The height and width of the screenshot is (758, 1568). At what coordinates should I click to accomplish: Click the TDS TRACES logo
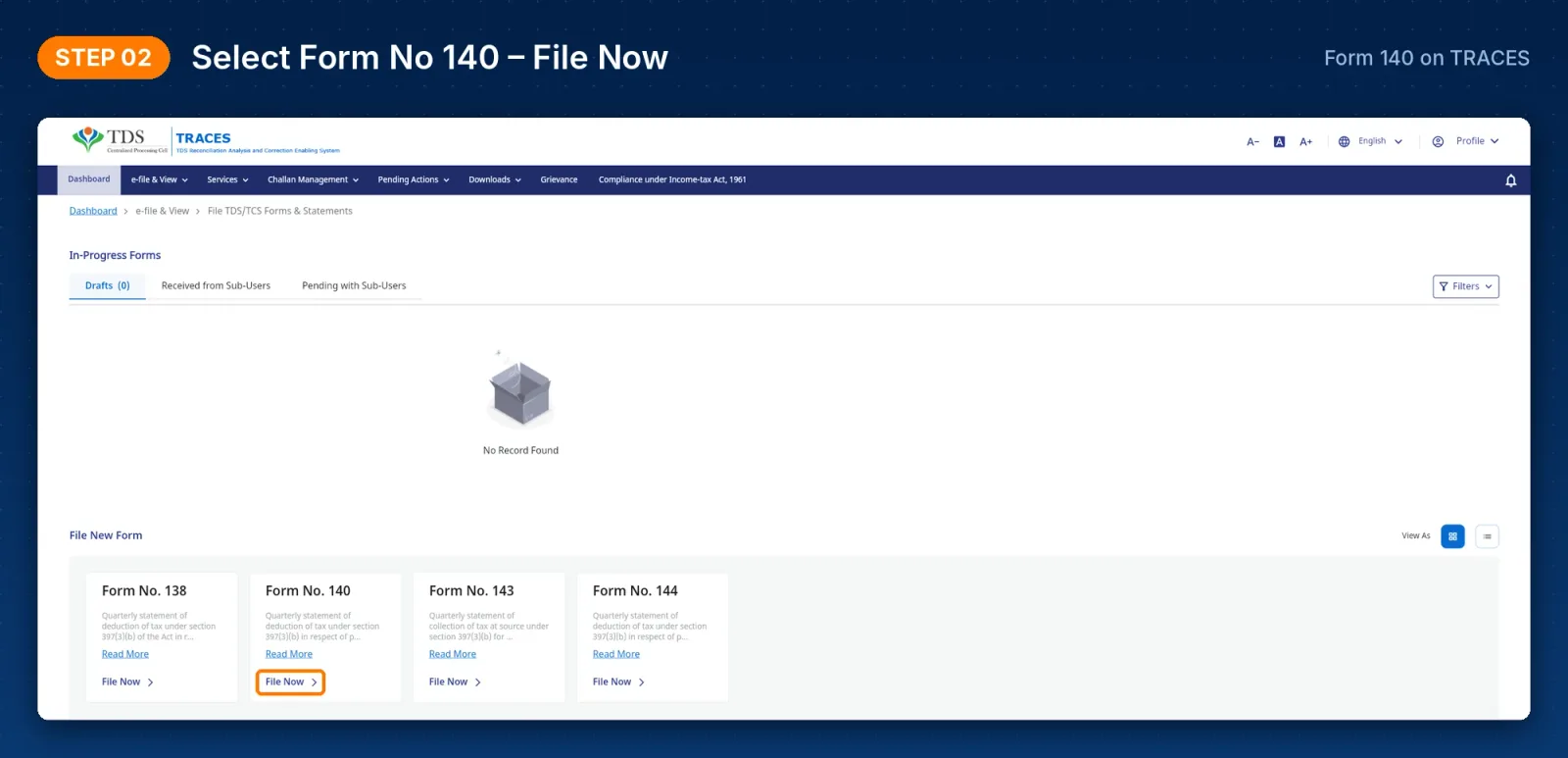pos(206,140)
